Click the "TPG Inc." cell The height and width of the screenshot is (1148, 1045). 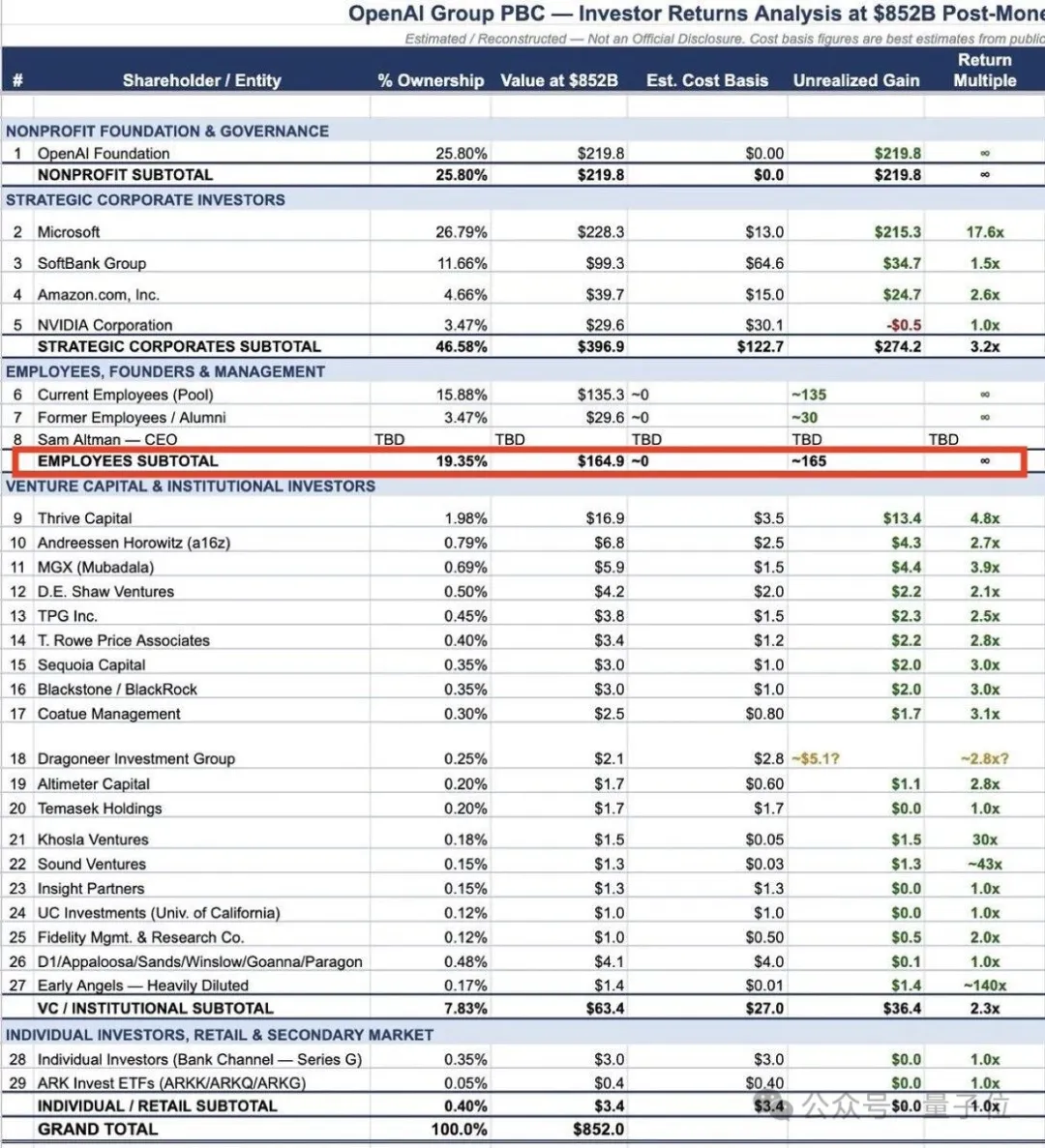(67, 616)
